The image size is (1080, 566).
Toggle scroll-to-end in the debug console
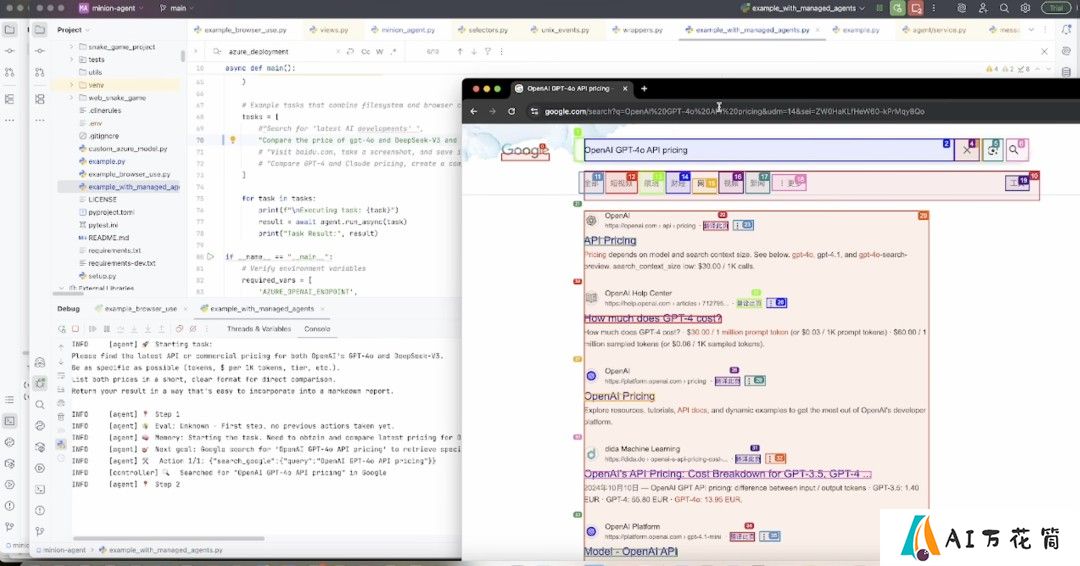coord(61,389)
